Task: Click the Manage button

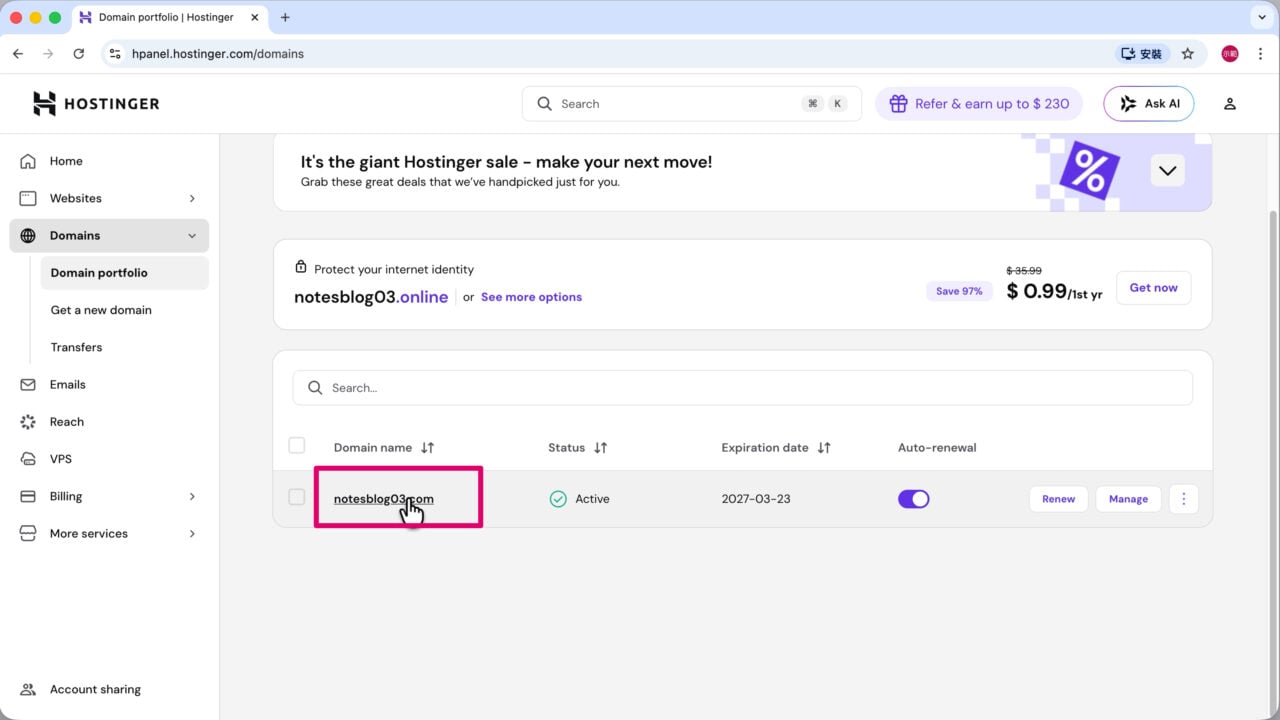Action: coord(1128,499)
